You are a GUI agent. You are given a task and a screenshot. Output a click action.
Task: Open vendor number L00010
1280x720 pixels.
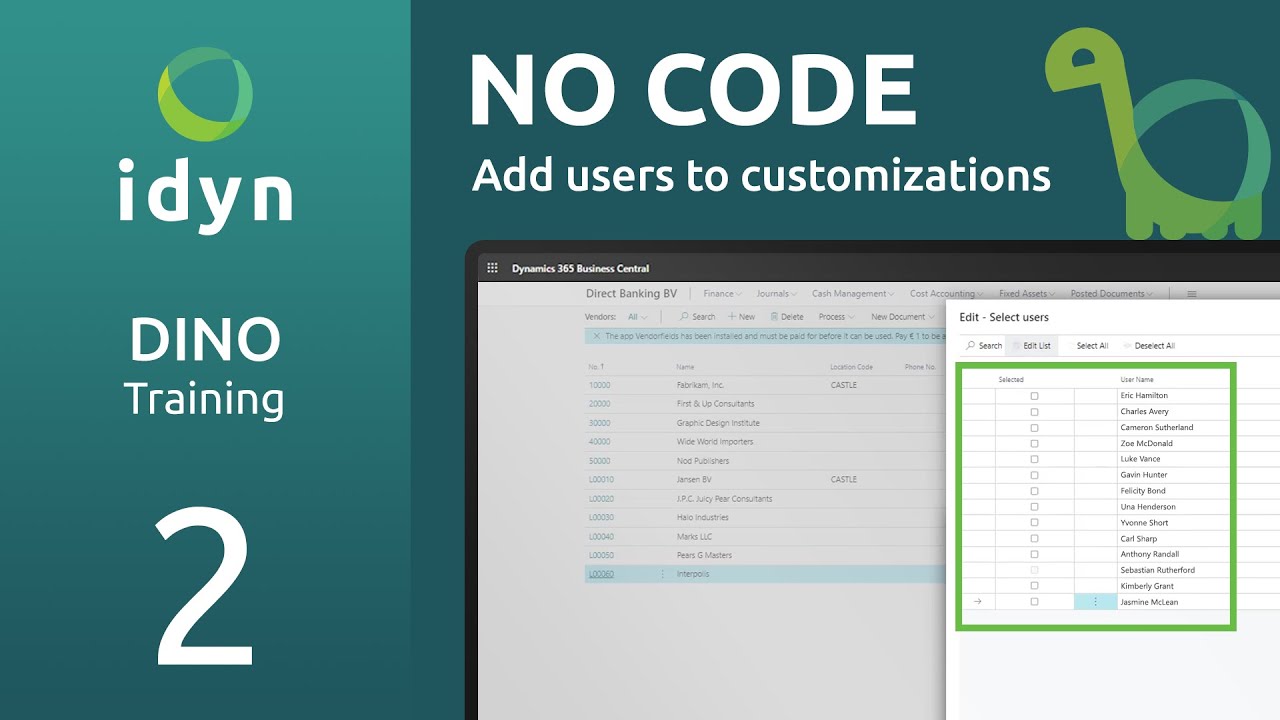[601, 480]
